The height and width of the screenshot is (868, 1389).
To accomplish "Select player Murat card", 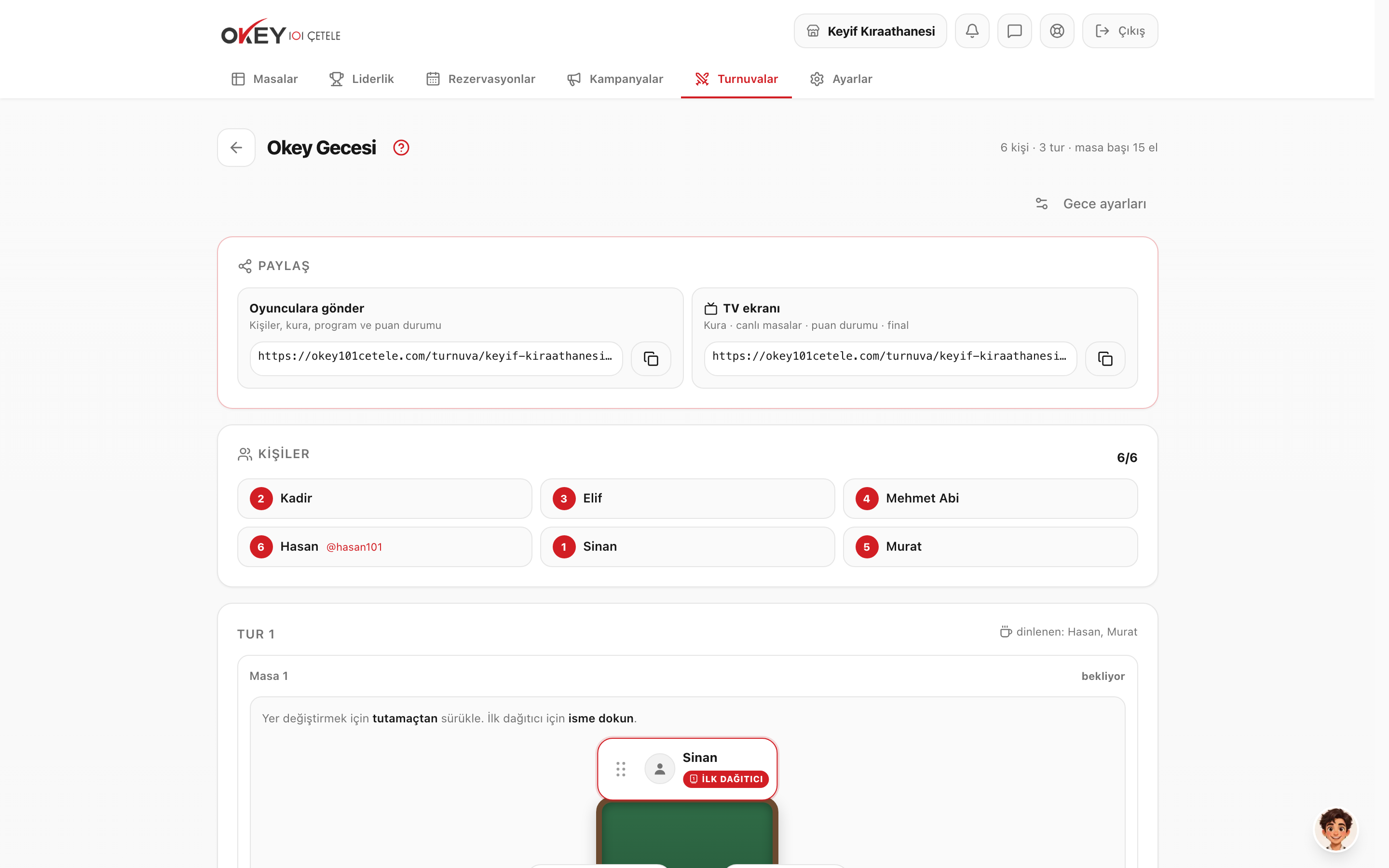I will click(x=990, y=546).
